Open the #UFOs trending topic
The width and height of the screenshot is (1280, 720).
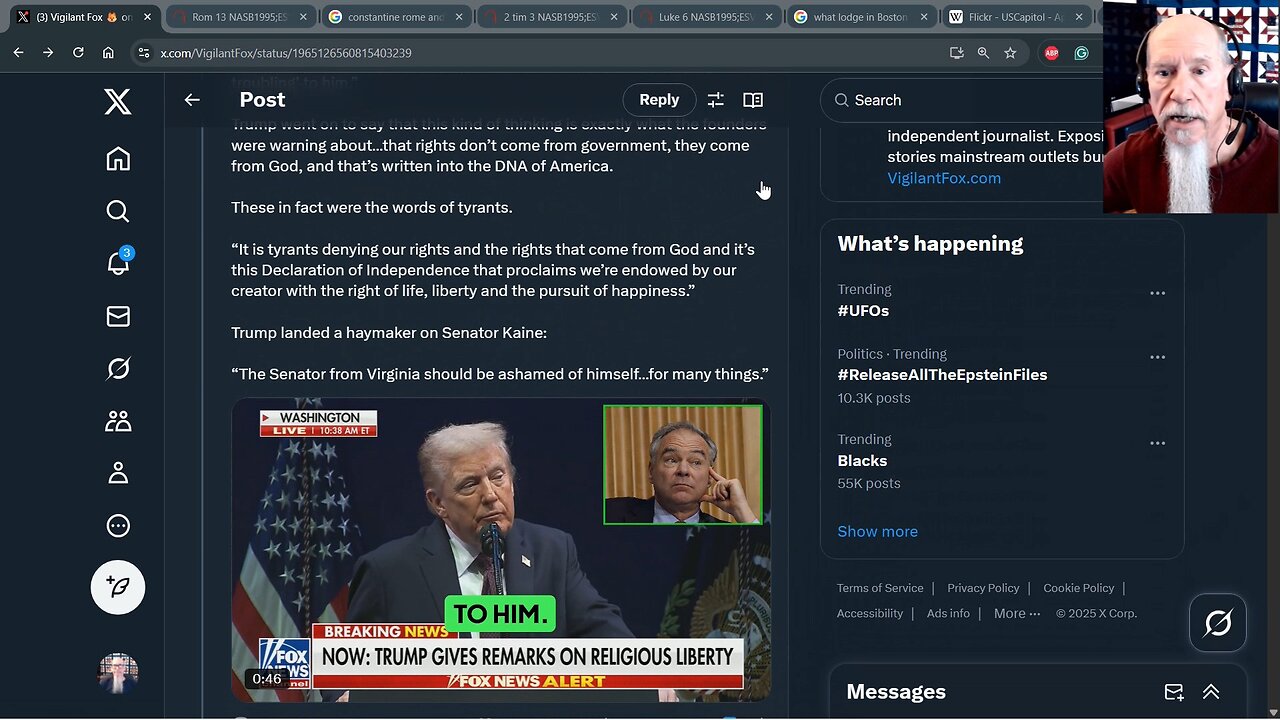(x=863, y=311)
